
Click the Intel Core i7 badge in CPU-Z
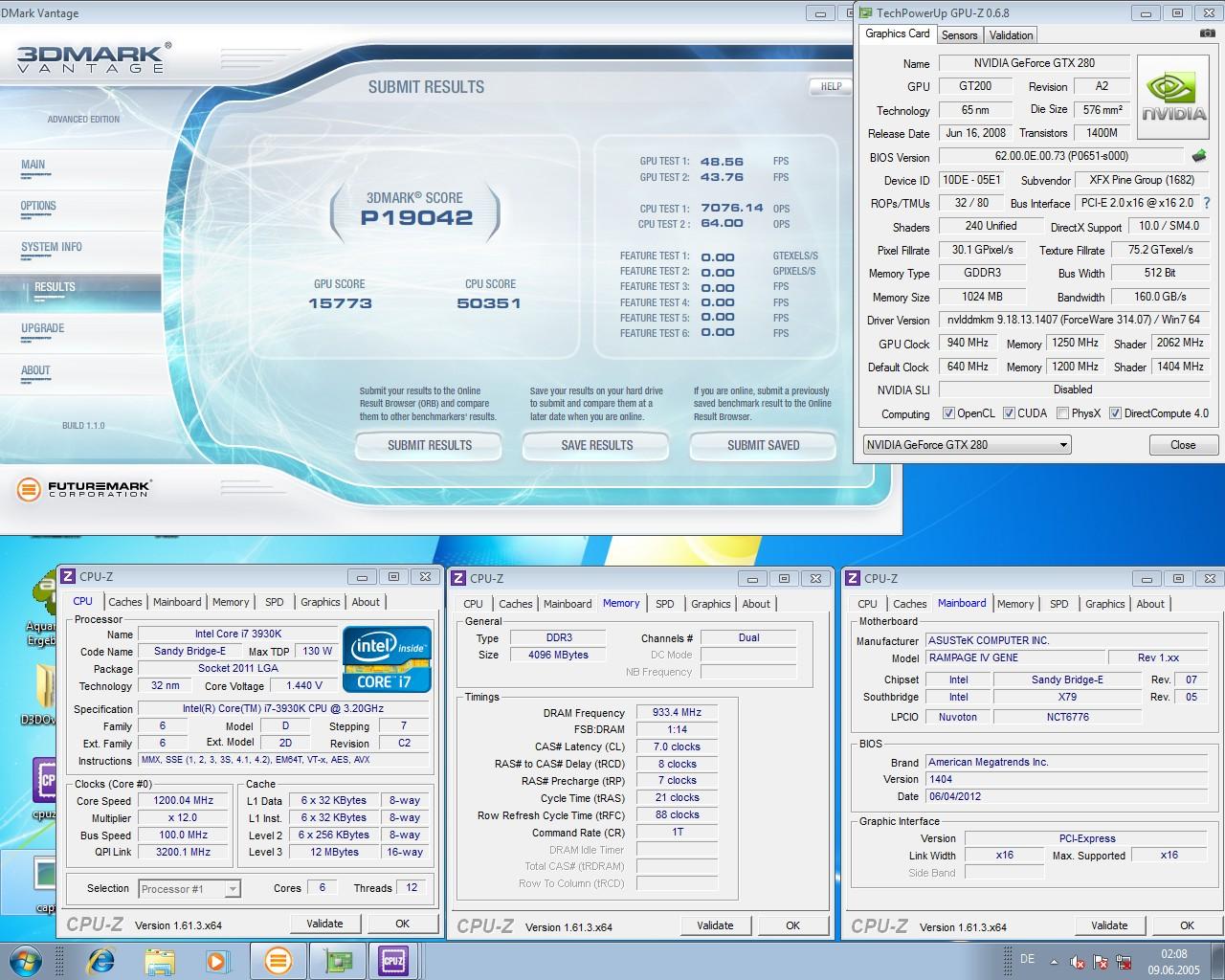pyautogui.click(x=387, y=658)
